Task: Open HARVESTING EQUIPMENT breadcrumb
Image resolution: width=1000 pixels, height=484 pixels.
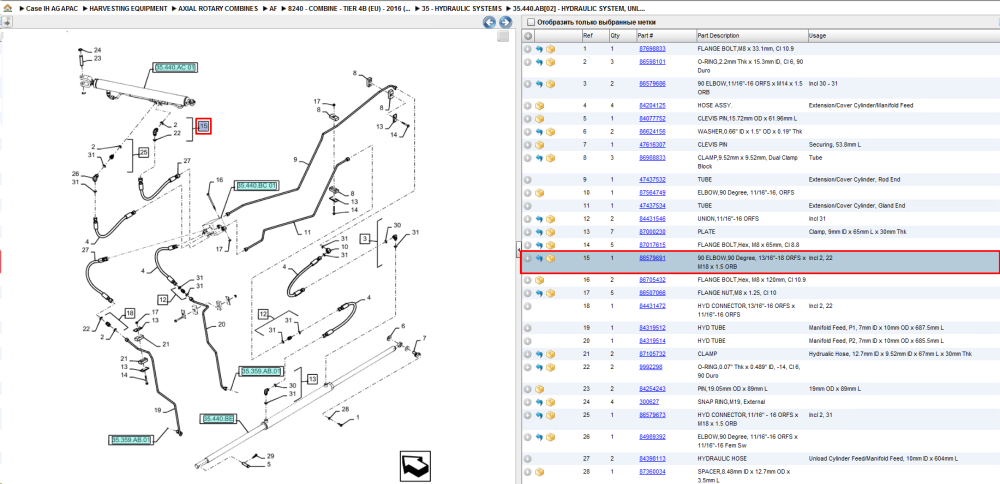Action: [128, 9]
